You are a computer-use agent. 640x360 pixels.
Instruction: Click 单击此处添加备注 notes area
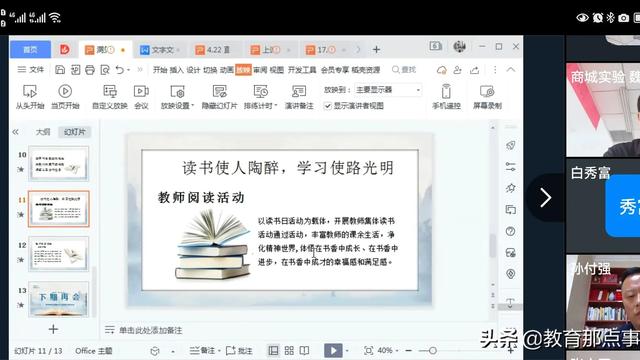pyautogui.click(x=151, y=330)
